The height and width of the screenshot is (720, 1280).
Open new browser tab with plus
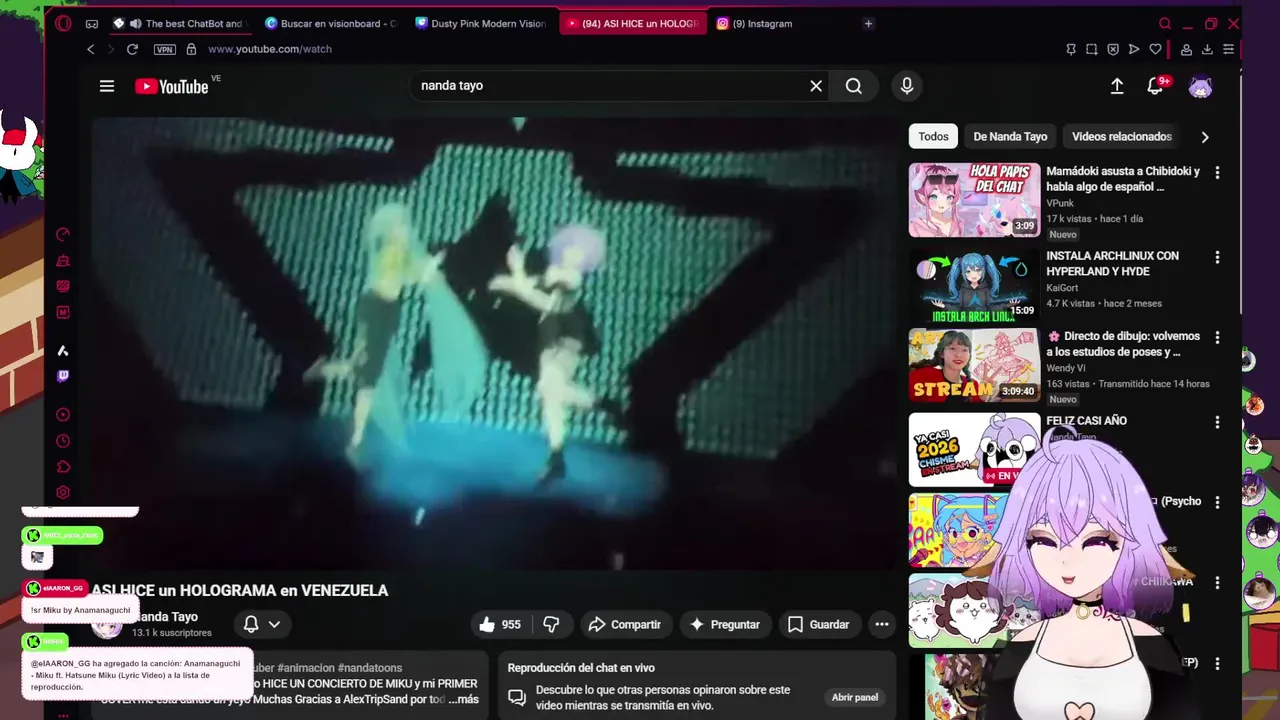(x=868, y=23)
